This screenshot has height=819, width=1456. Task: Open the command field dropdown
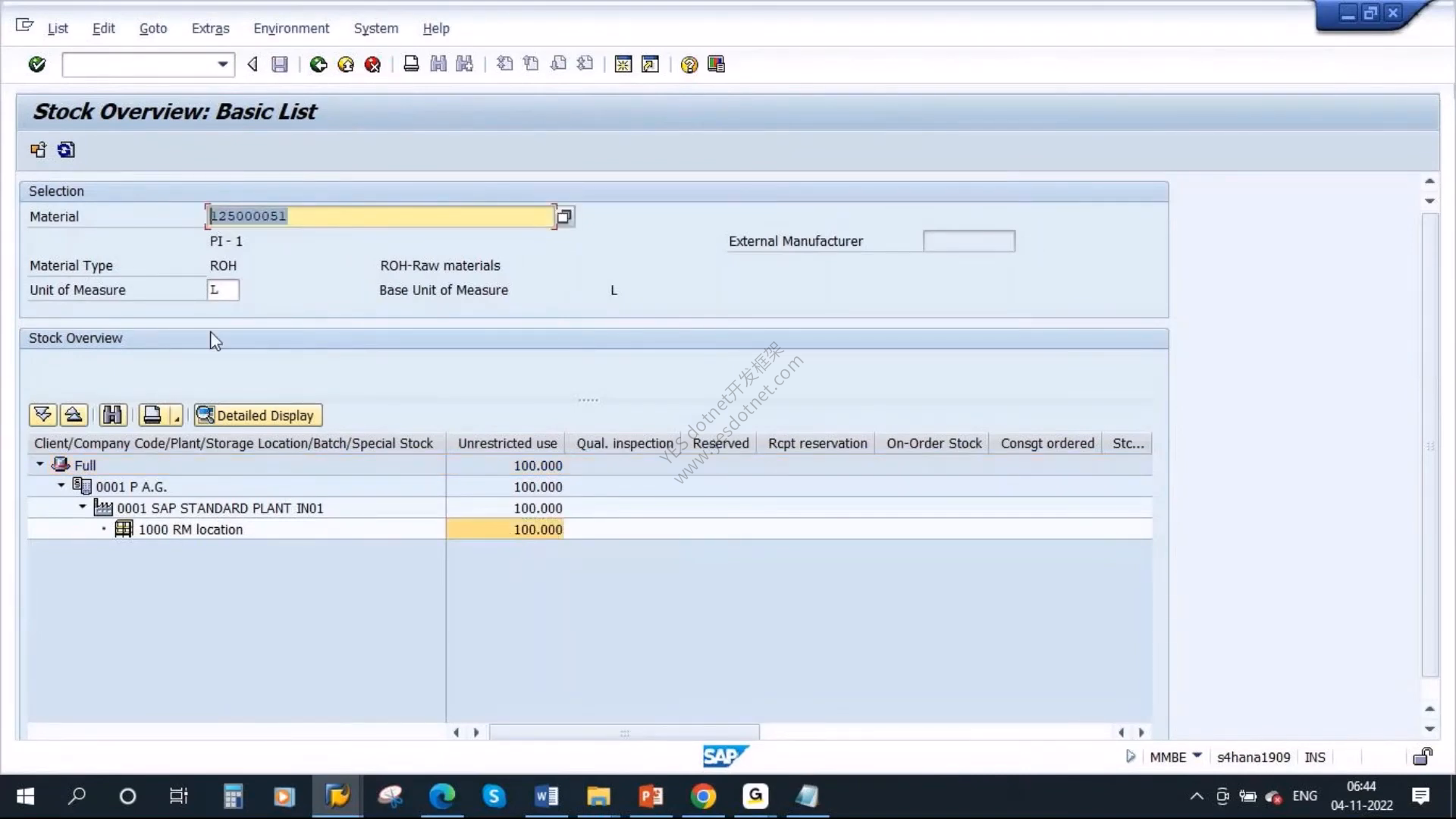pos(222,64)
